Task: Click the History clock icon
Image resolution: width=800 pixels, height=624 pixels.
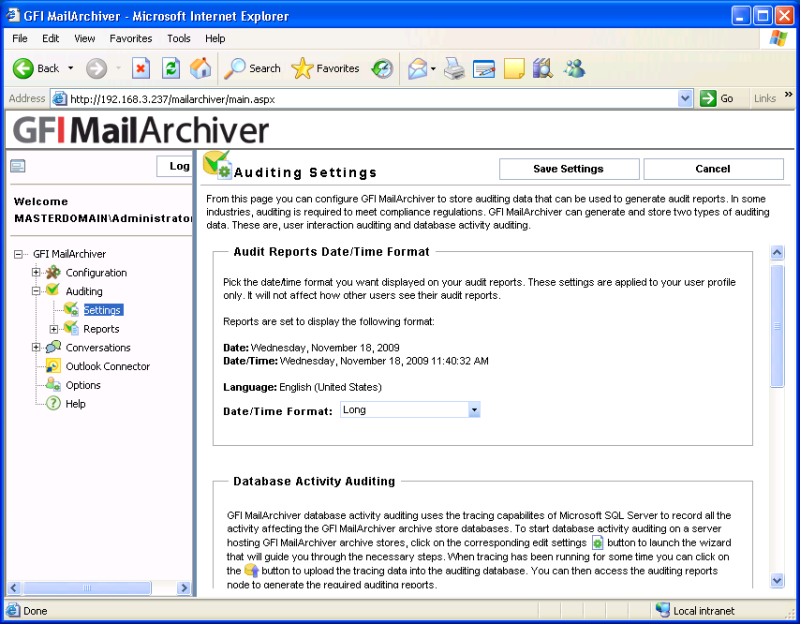Action: pos(382,68)
